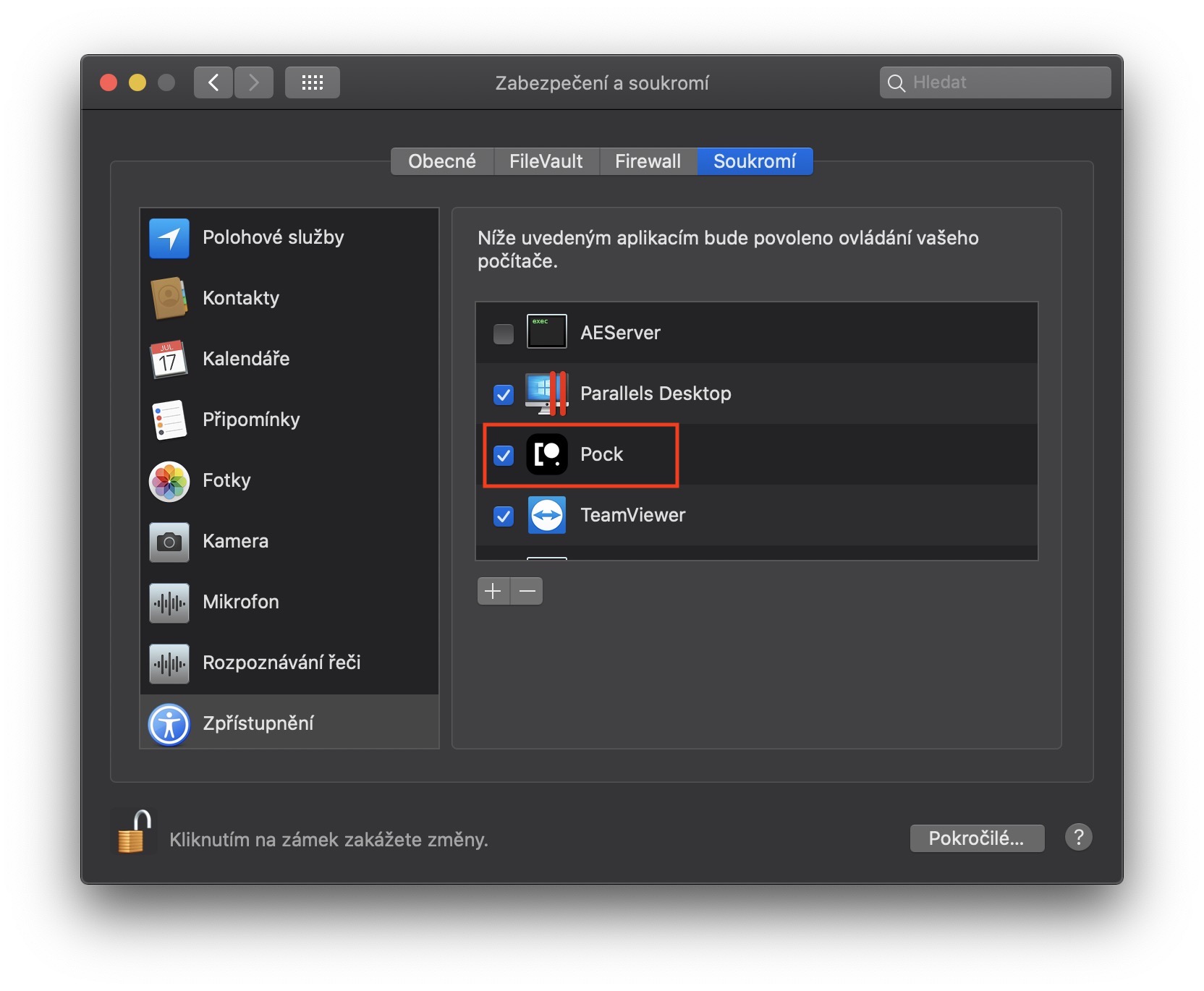Viewport: 1204px width, 991px height.
Task: Go forward with the right chevron
Action: pyautogui.click(x=254, y=82)
